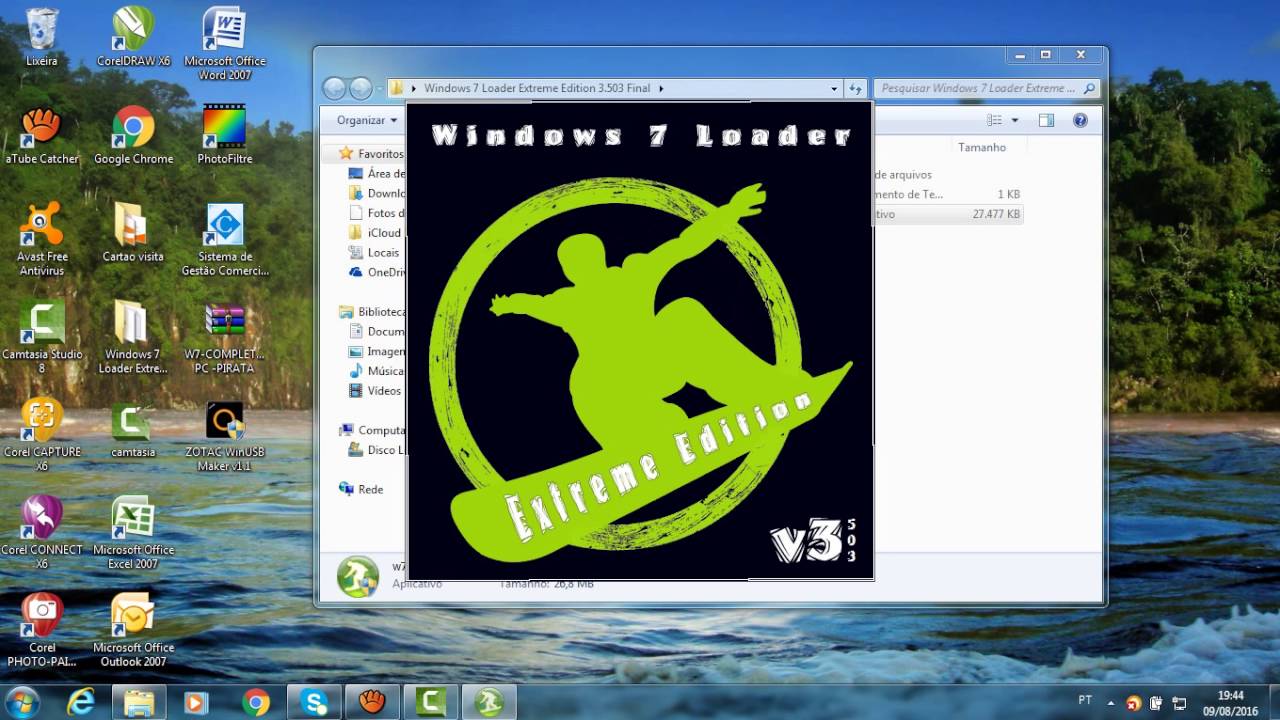Open the clock showing 19:44

click(1231, 702)
